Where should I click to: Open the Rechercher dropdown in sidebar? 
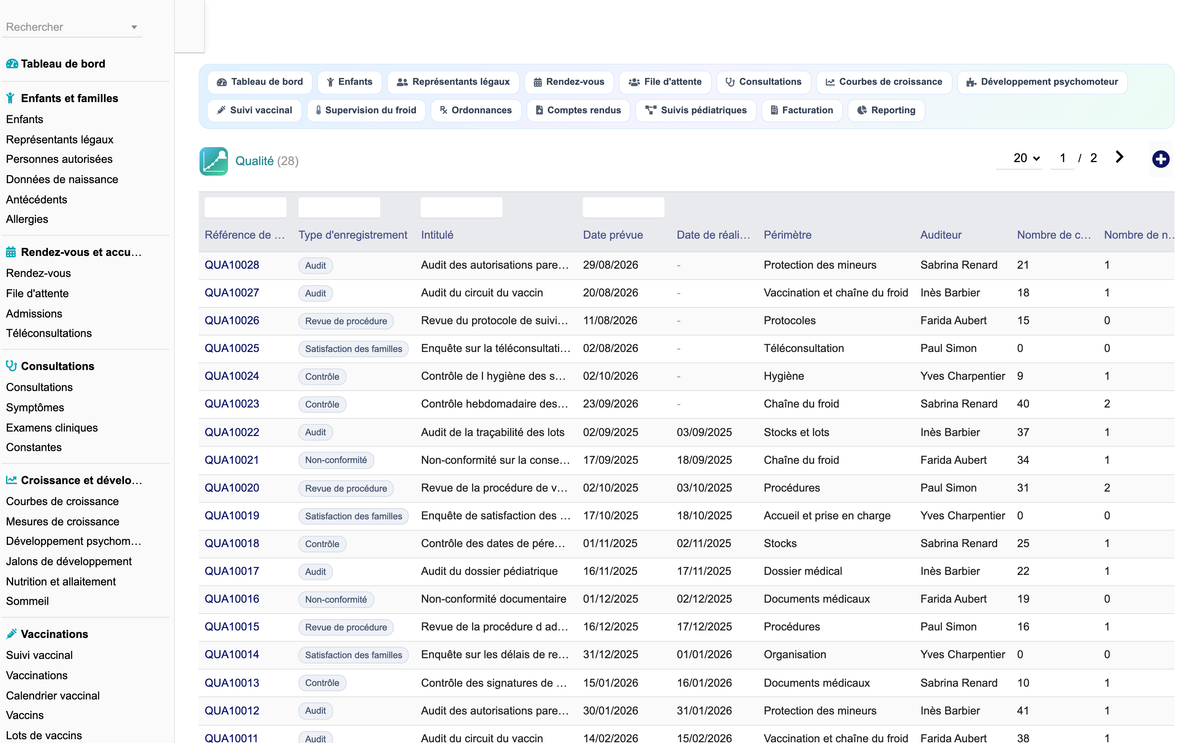pos(73,27)
